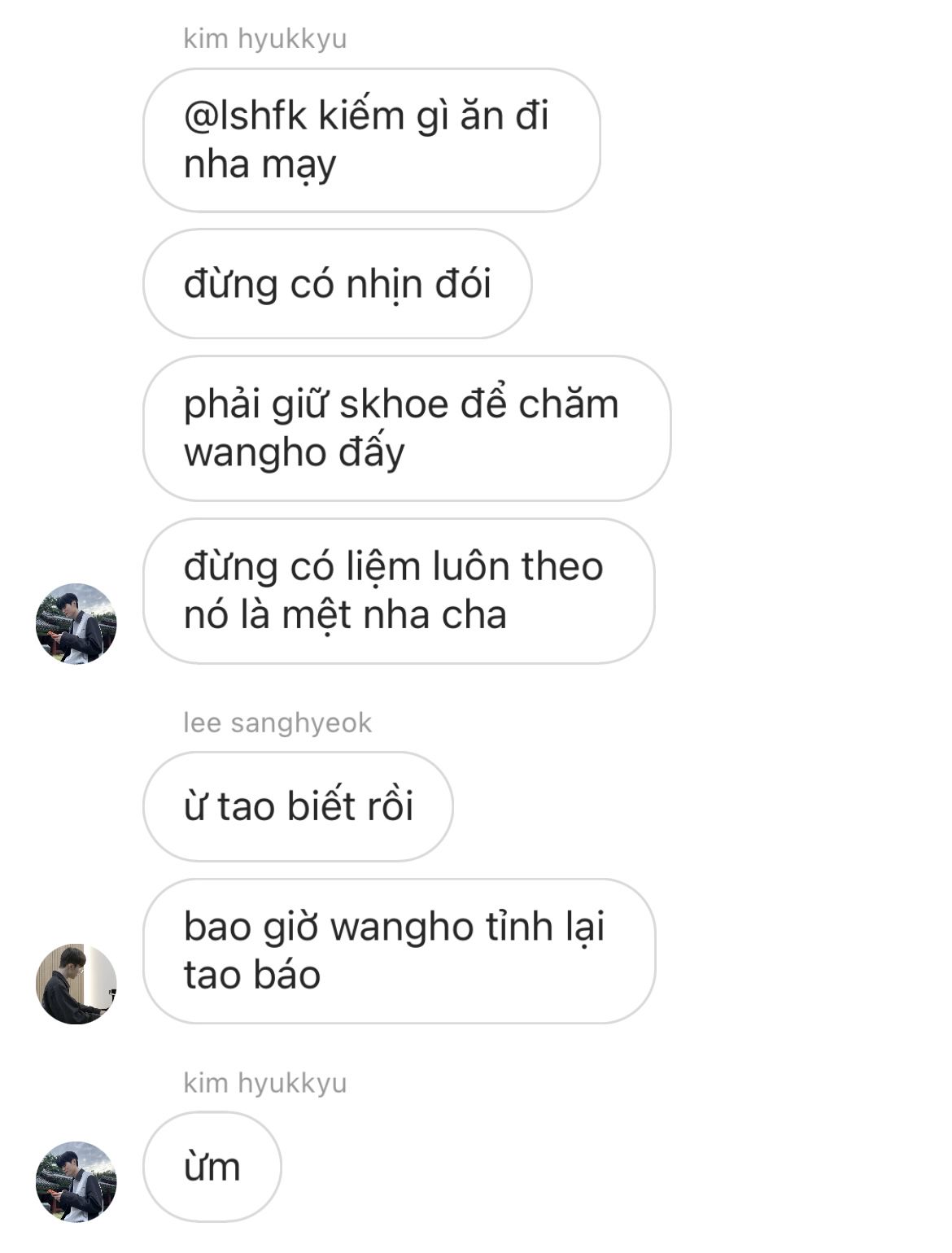Click "nha mạy" line in the first bubble
The height and width of the screenshot is (1253, 952).
pos(260,165)
